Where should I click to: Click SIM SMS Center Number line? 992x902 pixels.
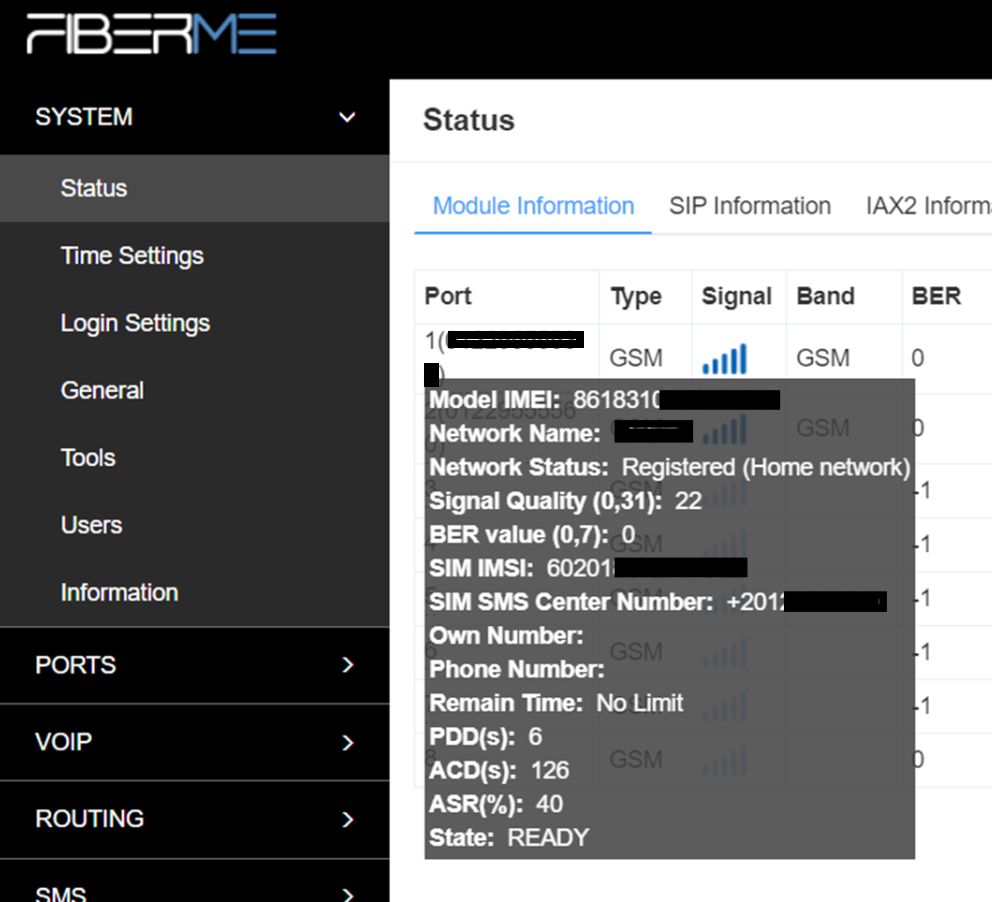pyautogui.click(x=657, y=602)
